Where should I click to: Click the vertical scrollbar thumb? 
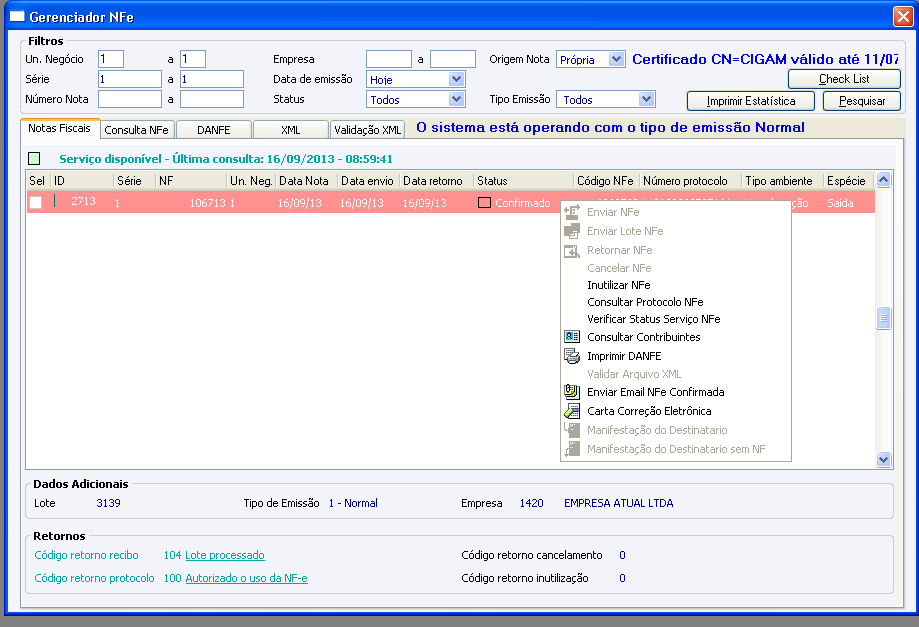(x=883, y=318)
